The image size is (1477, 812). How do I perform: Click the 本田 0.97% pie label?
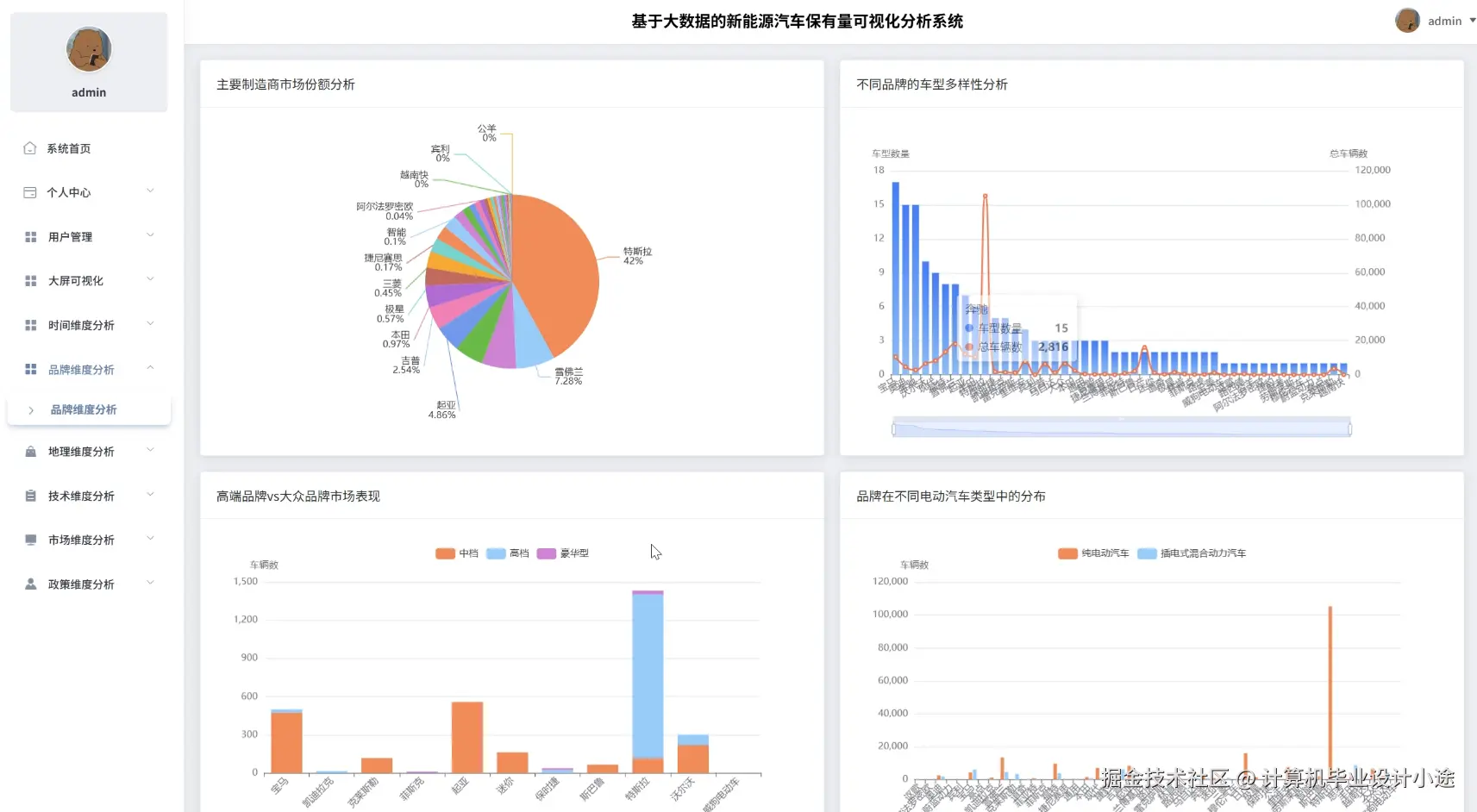click(x=397, y=340)
